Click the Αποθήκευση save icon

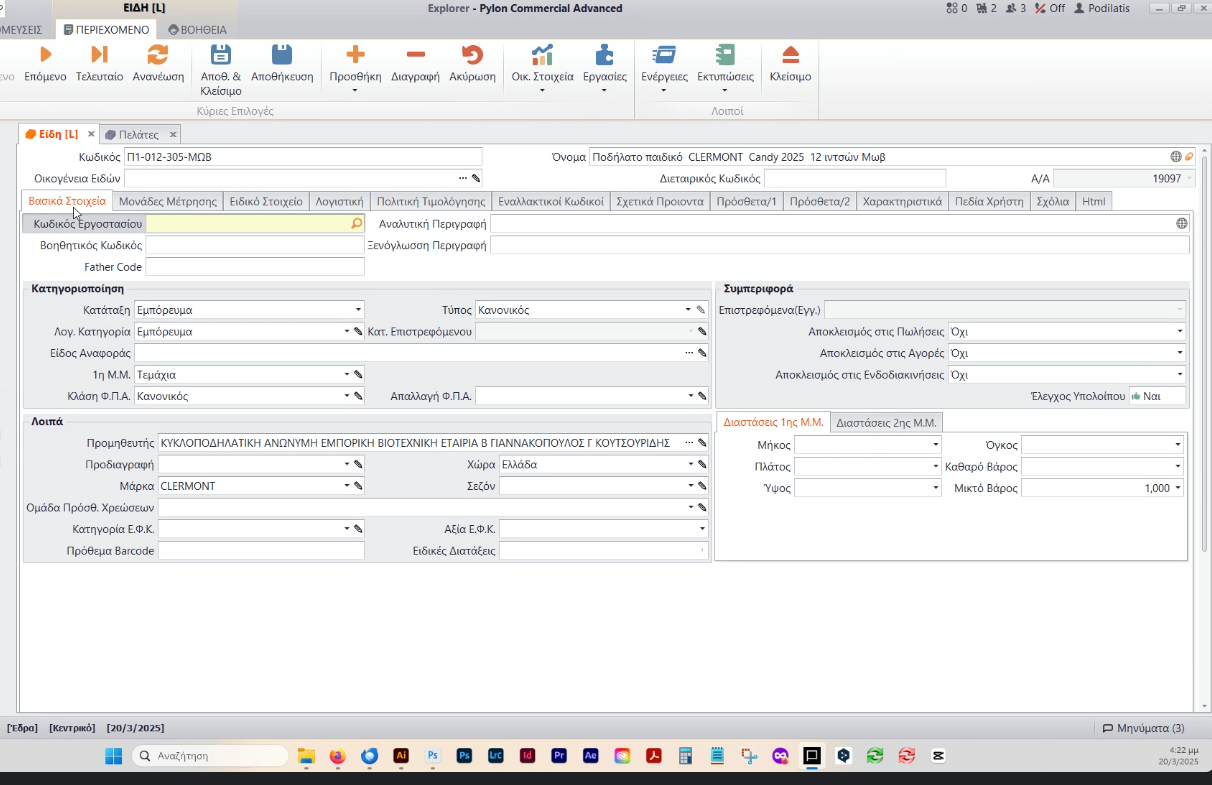coord(282,55)
